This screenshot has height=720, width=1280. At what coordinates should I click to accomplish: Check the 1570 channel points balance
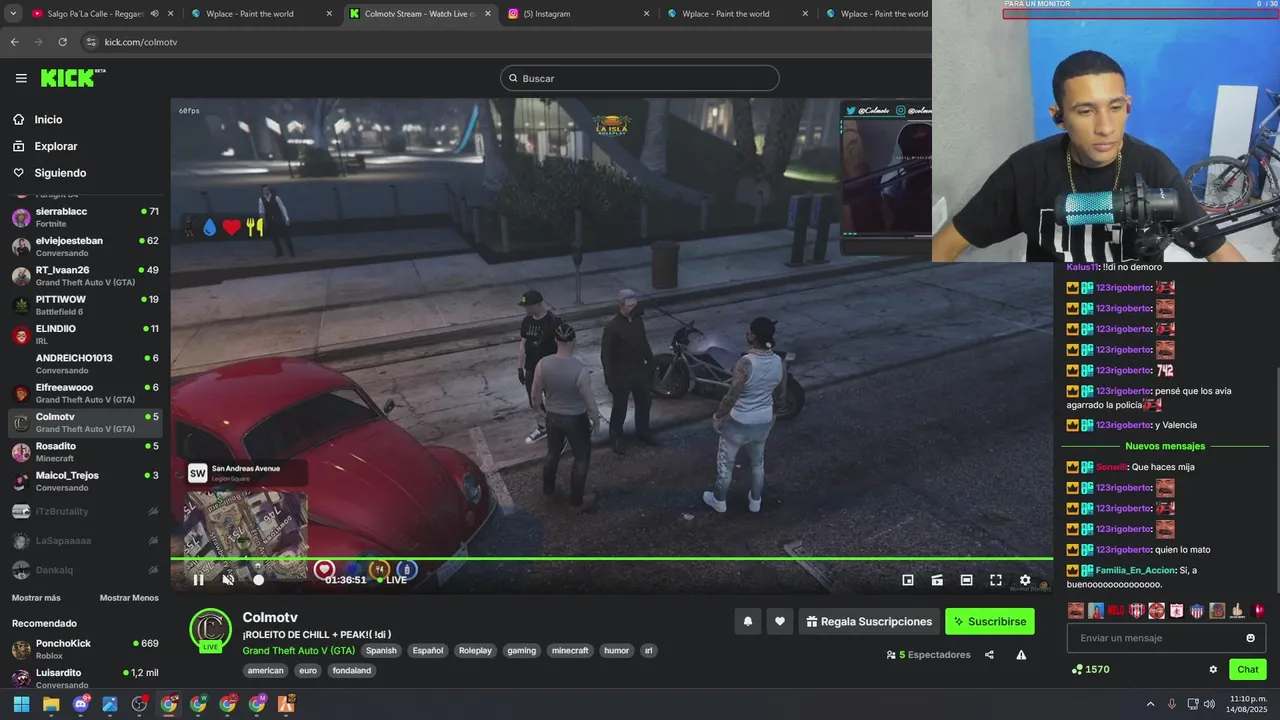(1090, 670)
